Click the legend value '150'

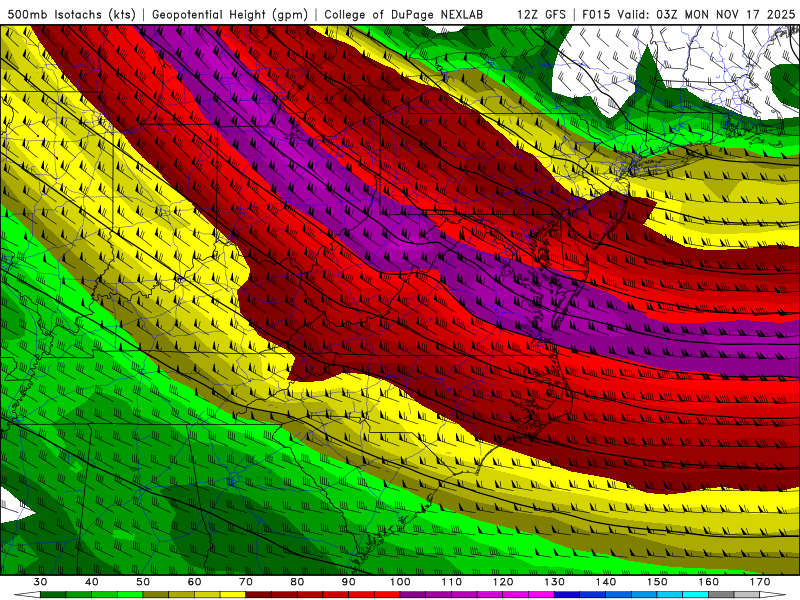click(658, 582)
